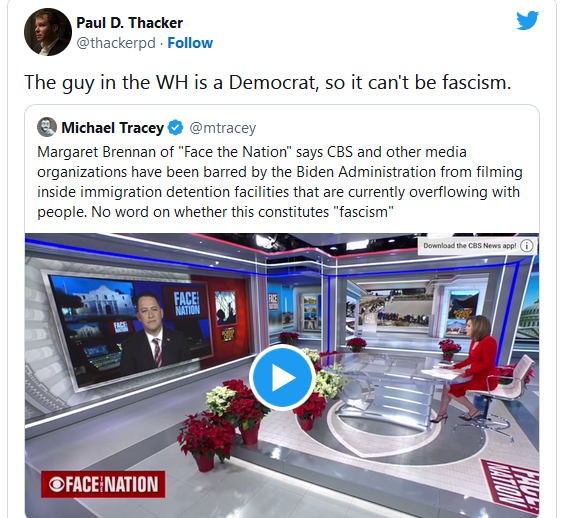Click the info icon beside CBS News app

(526, 246)
